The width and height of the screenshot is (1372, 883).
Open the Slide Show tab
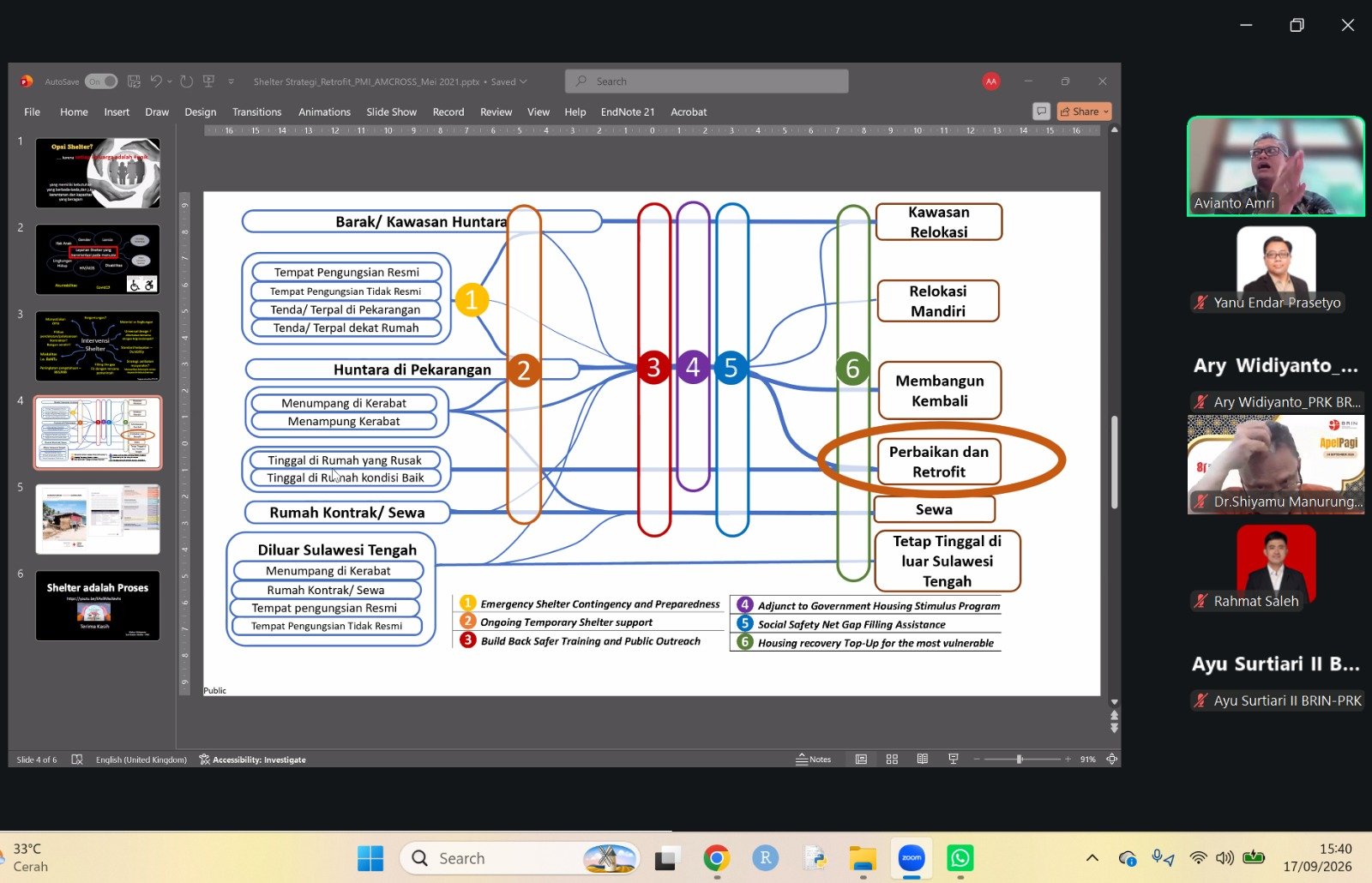(391, 112)
